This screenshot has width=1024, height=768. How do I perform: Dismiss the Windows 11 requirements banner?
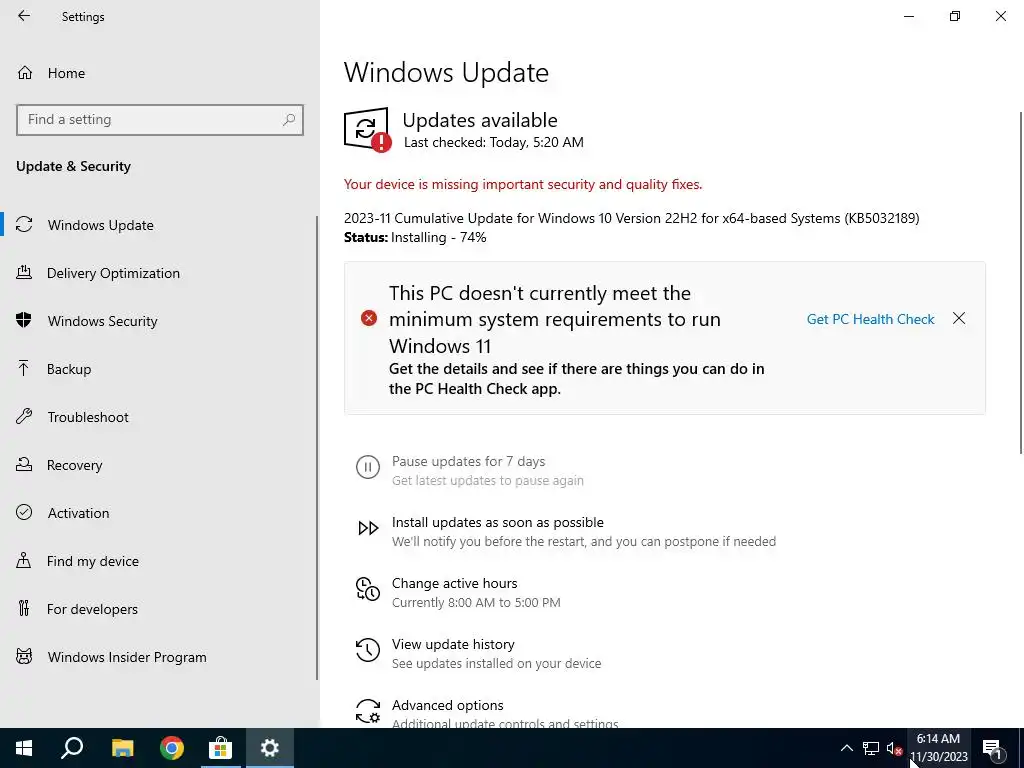pyautogui.click(x=959, y=318)
